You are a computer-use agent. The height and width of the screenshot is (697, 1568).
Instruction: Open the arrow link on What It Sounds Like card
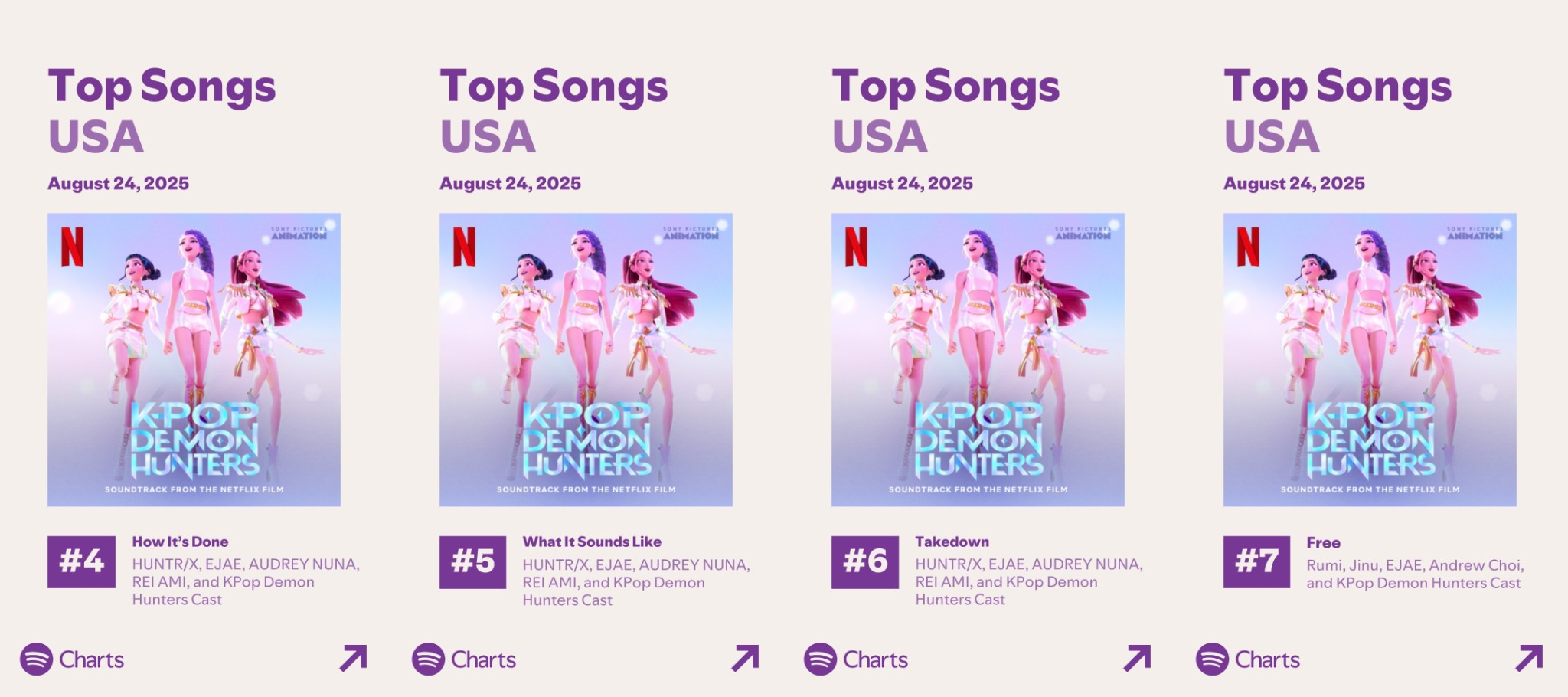746,658
